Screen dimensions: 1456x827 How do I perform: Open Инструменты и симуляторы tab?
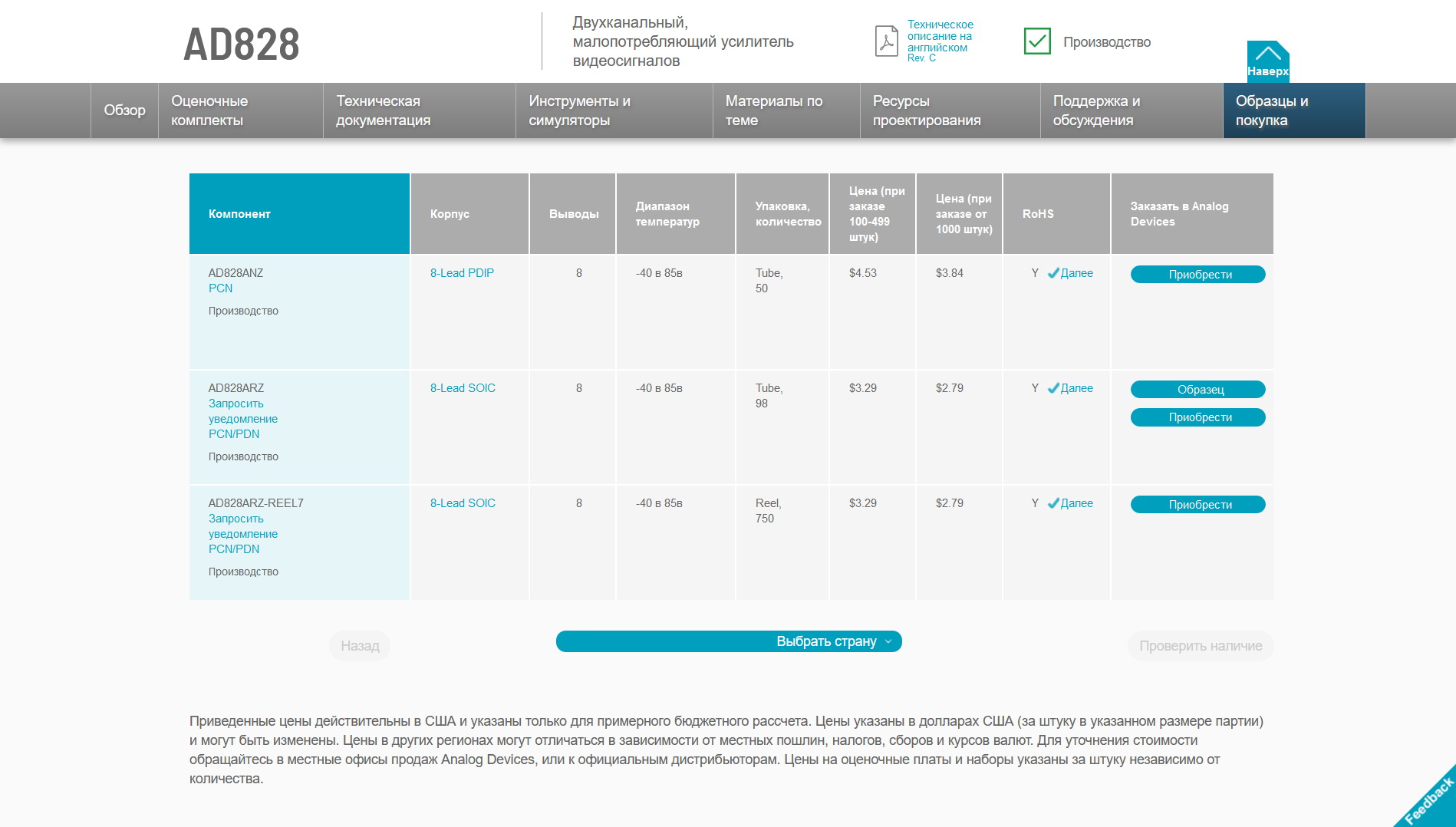[x=614, y=110]
